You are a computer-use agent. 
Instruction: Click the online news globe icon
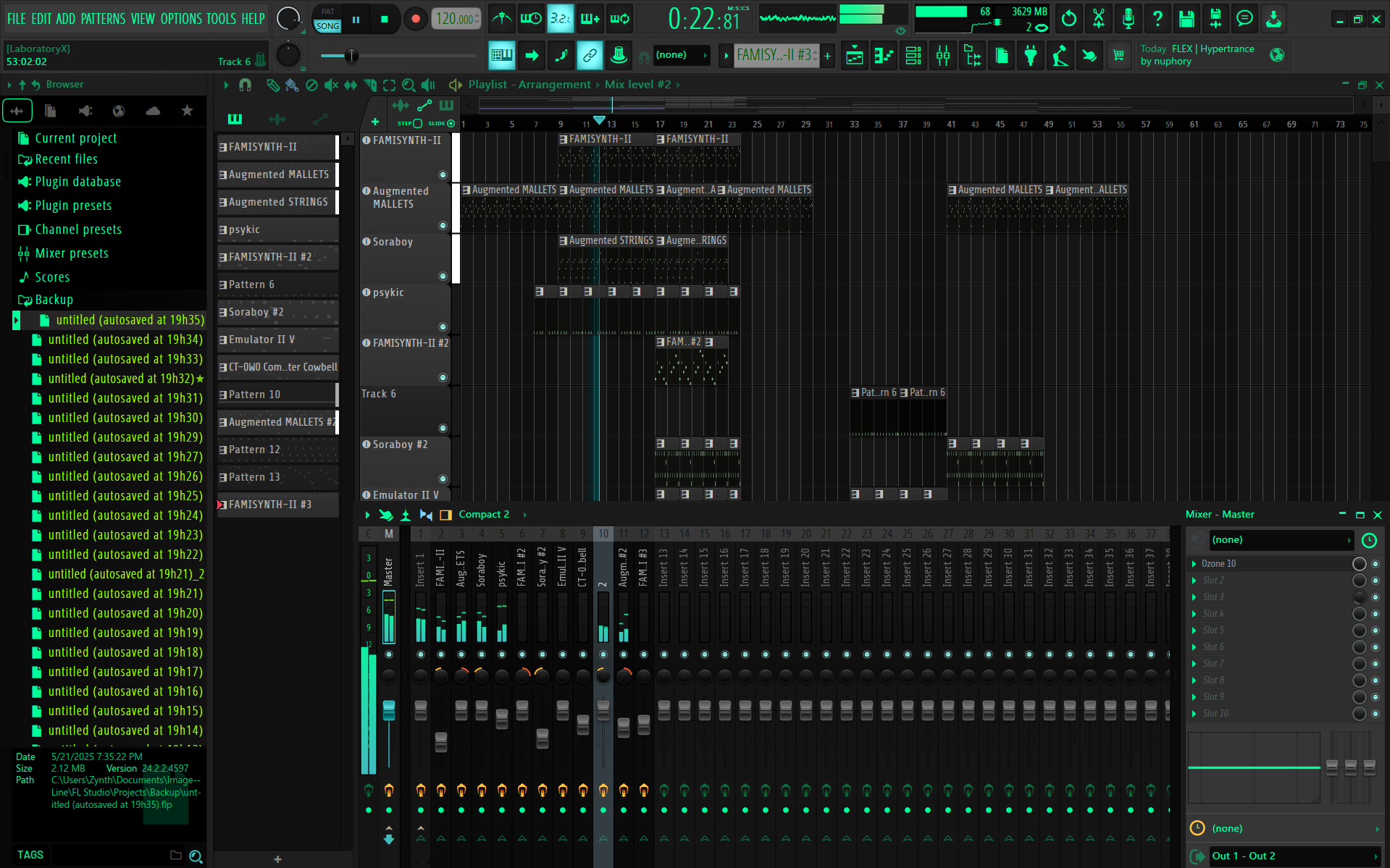(x=1277, y=55)
